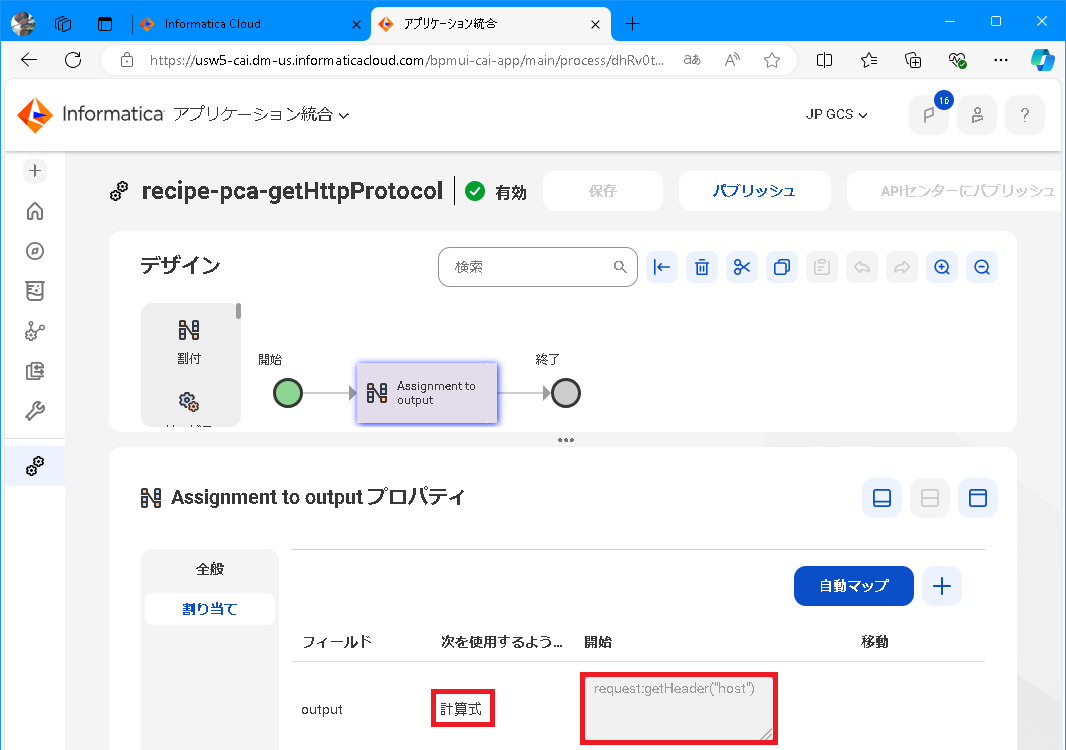The height and width of the screenshot is (750, 1066).
Task: Click the trash delete icon in the design toolbar
Action: (702, 267)
